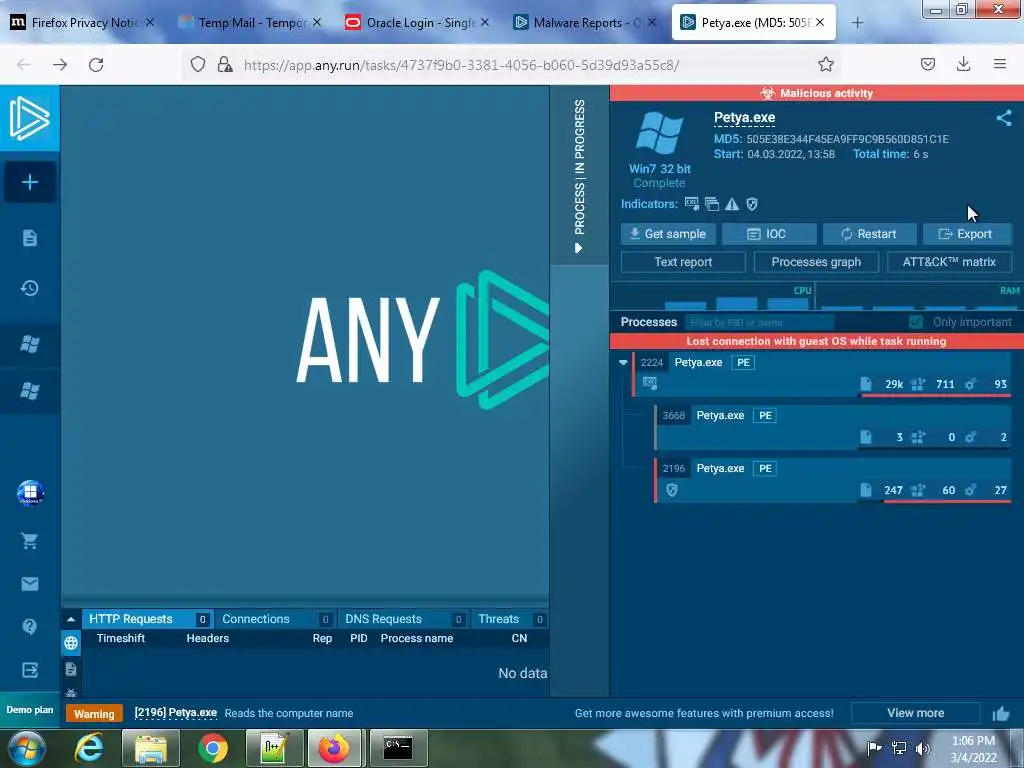The image size is (1024, 768).
Task: Switch to Oracle Login browser tab
Action: 418,22
